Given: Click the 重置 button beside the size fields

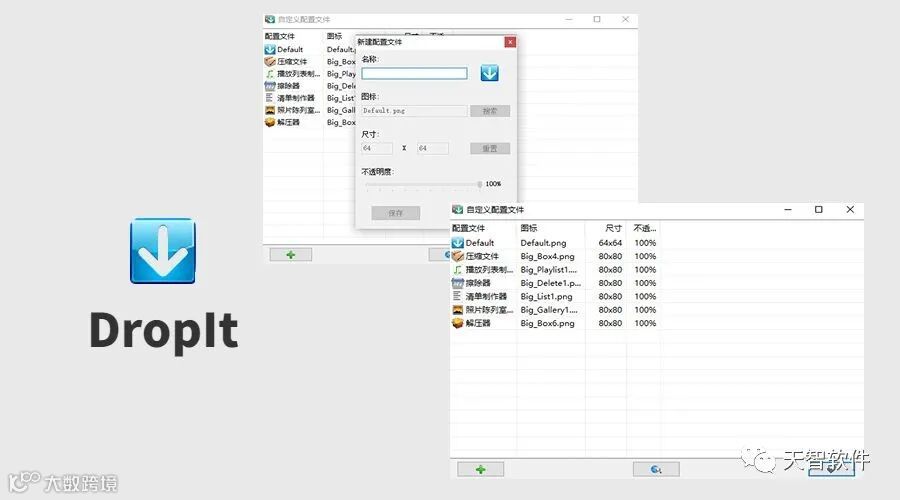Looking at the screenshot, I should [490, 148].
